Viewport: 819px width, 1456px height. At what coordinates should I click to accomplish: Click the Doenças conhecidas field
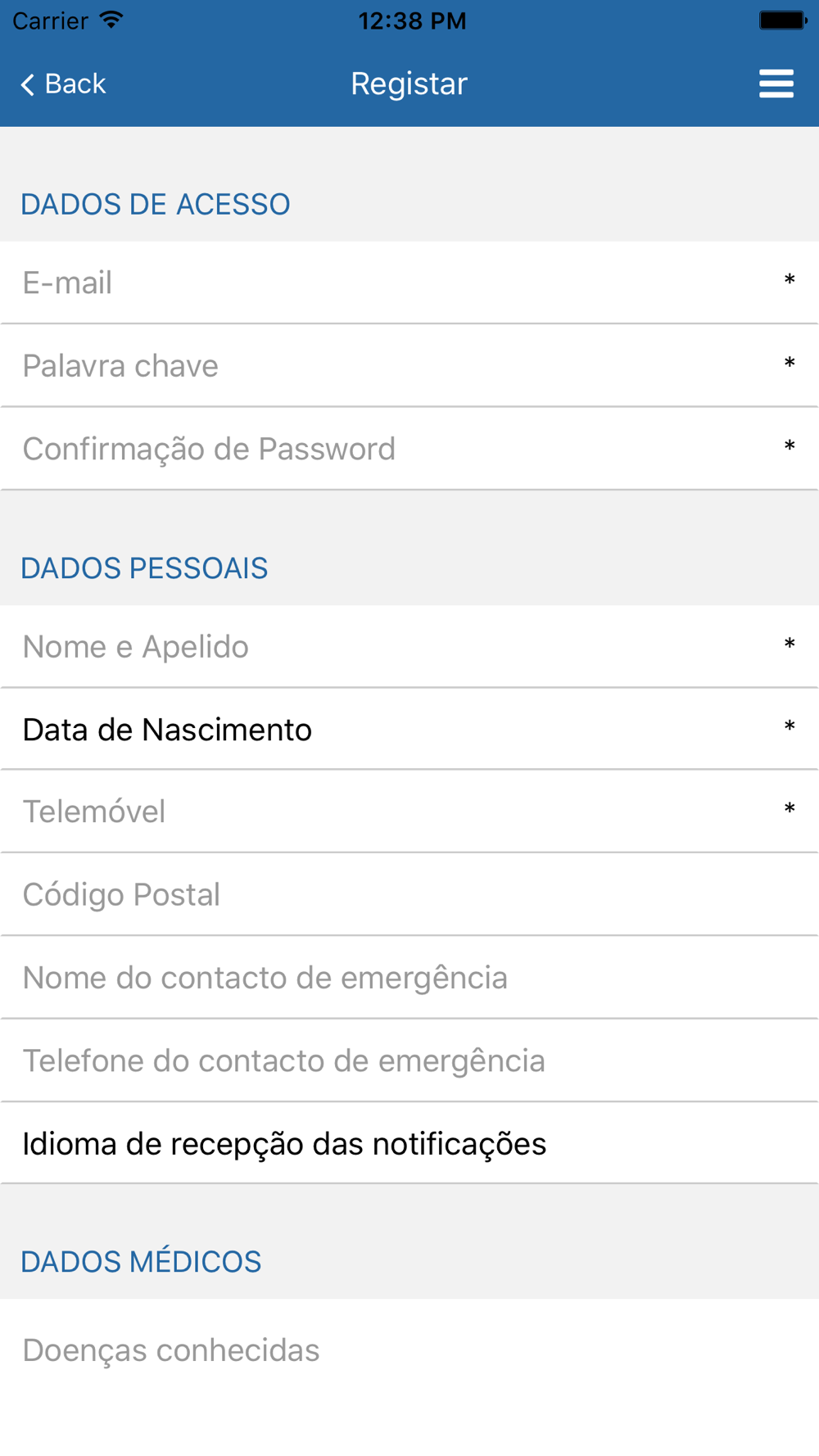[x=409, y=1350]
